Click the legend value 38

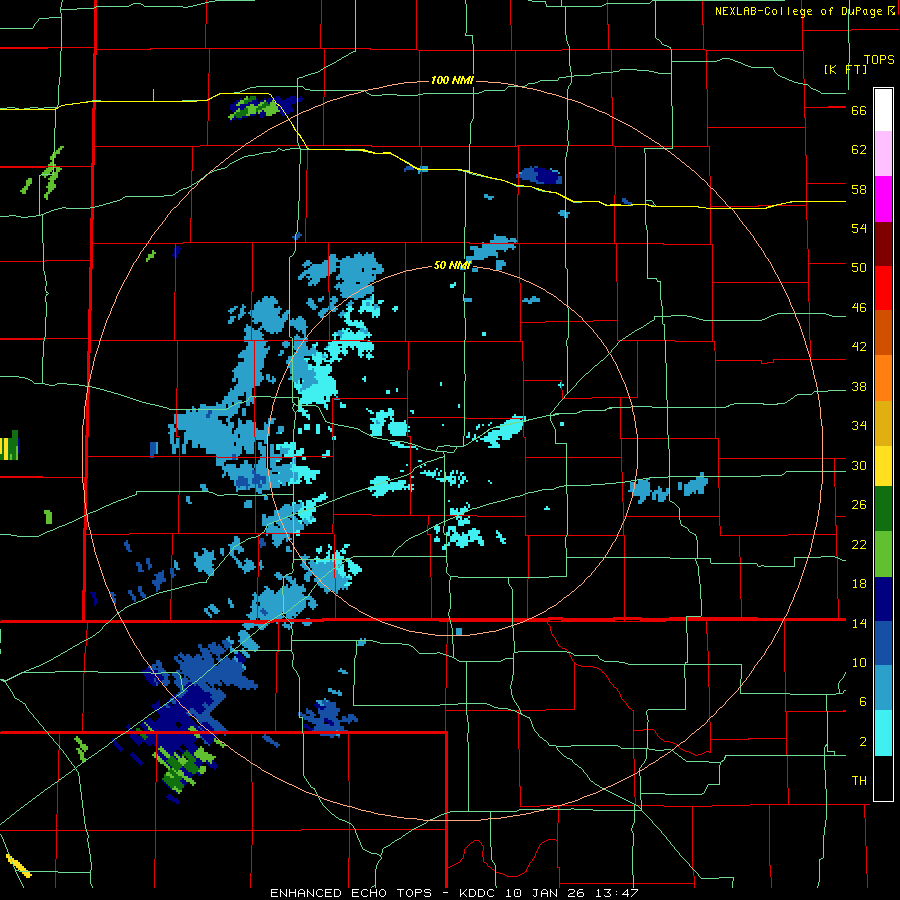(859, 386)
